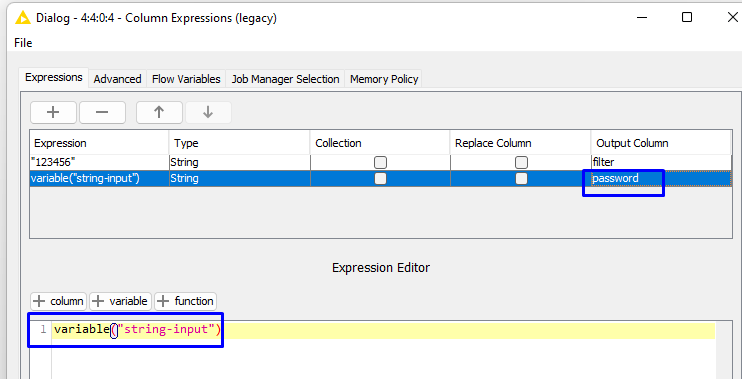Minimize the Column Expressions dialog window
This screenshot has width=742, height=379.
(x=642, y=18)
